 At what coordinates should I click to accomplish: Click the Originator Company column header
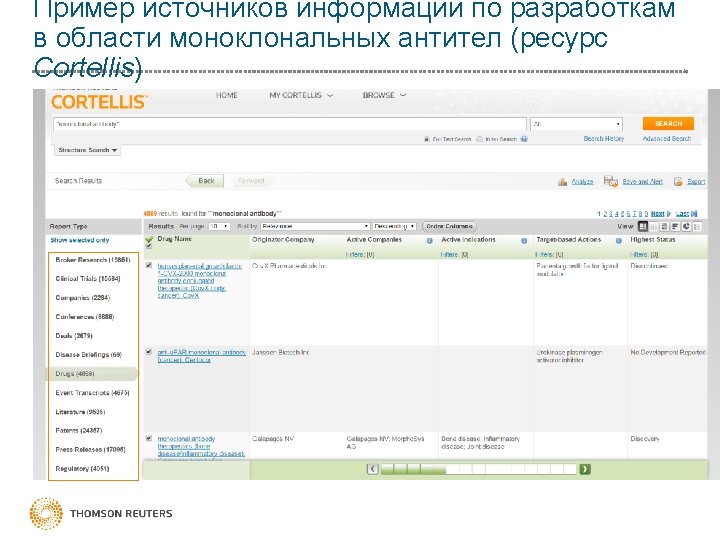(283, 240)
